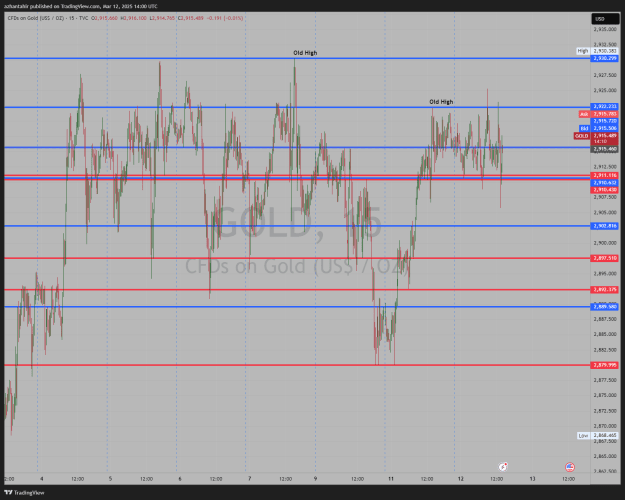Click the 2,897.510 red price label
This screenshot has height=500, width=625.
[x=605, y=258]
